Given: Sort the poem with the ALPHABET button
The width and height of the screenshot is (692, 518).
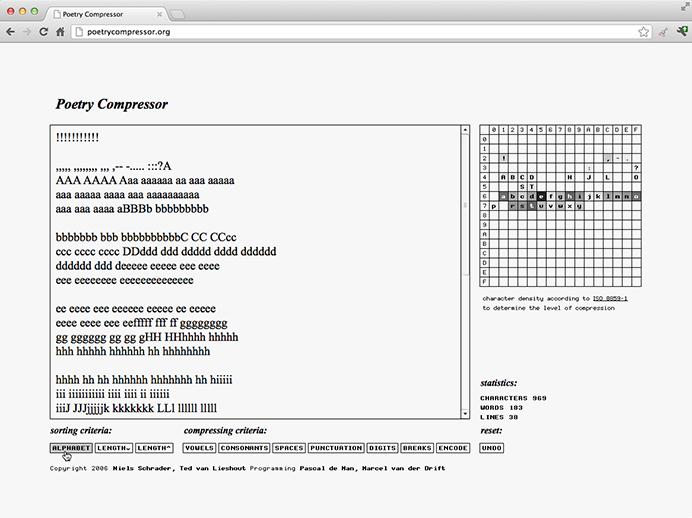Looking at the screenshot, I should pyautogui.click(x=71, y=448).
